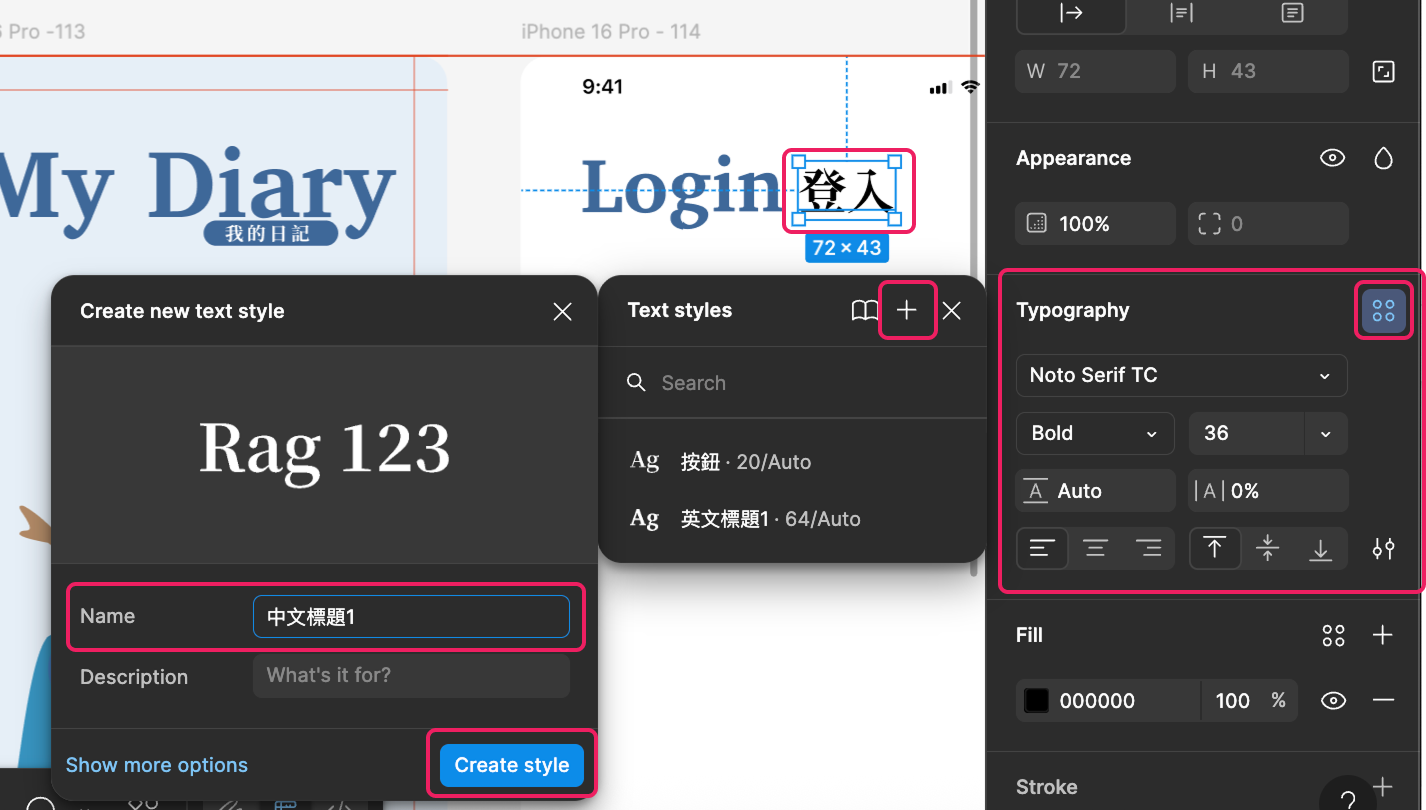This screenshot has height=810, width=1426.
Task: Remove the fill with minus icon
Action: [x=1383, y=701]
